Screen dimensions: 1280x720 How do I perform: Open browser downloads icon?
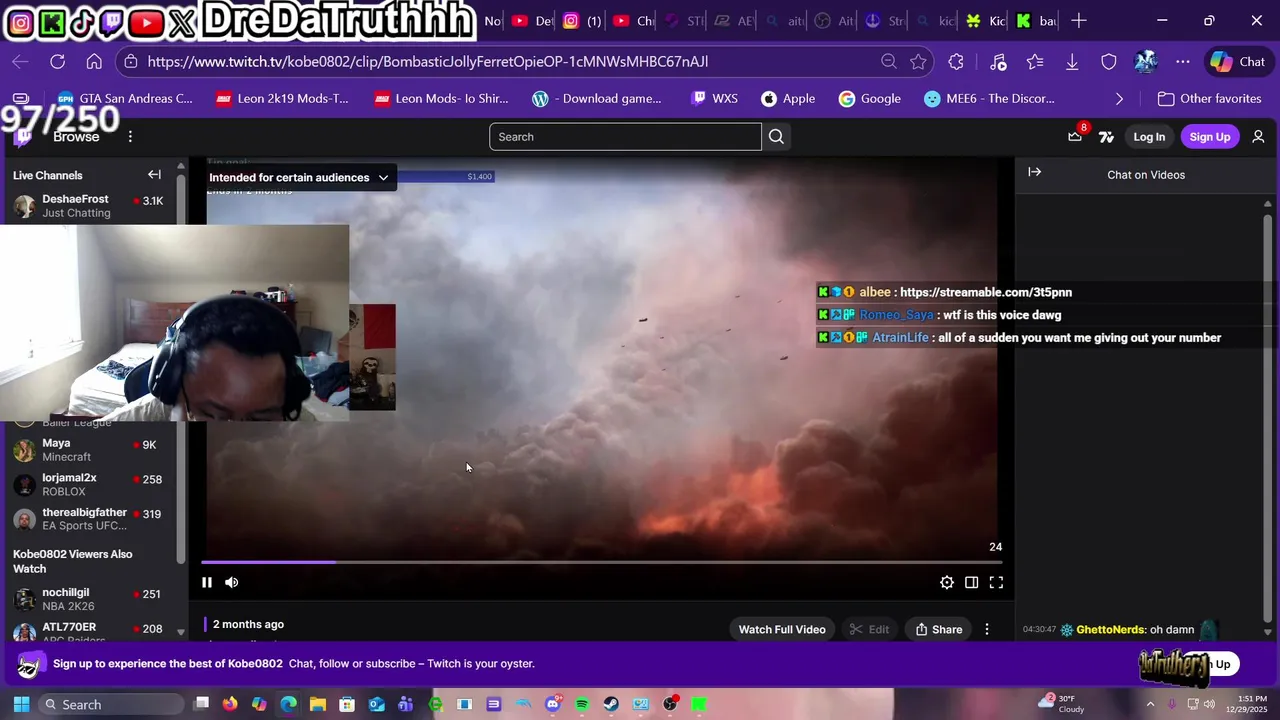point(1072,62)
